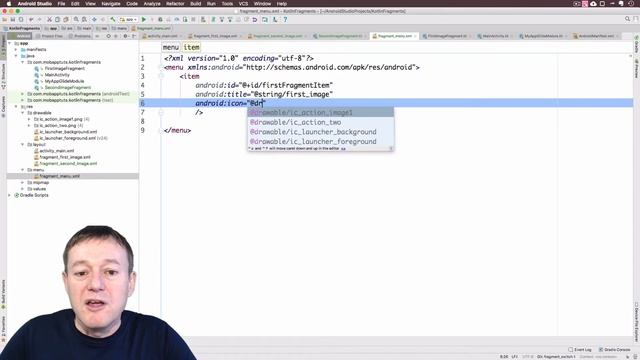Expand ic_action_image1.png group node
The height and width of the screenshot is (360, 640).
[29, 119]
